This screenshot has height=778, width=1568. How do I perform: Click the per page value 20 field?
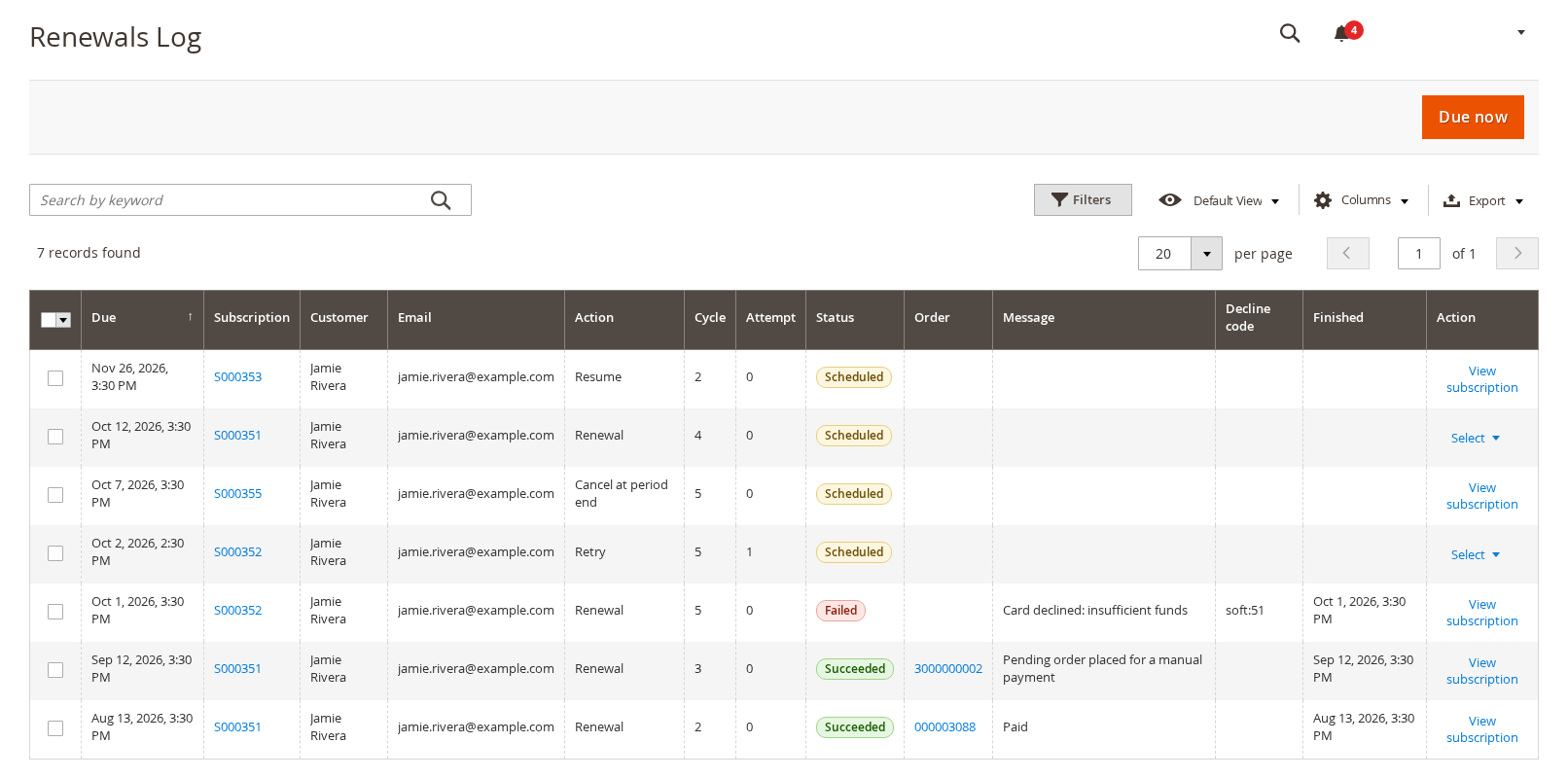click(1165, 254)
